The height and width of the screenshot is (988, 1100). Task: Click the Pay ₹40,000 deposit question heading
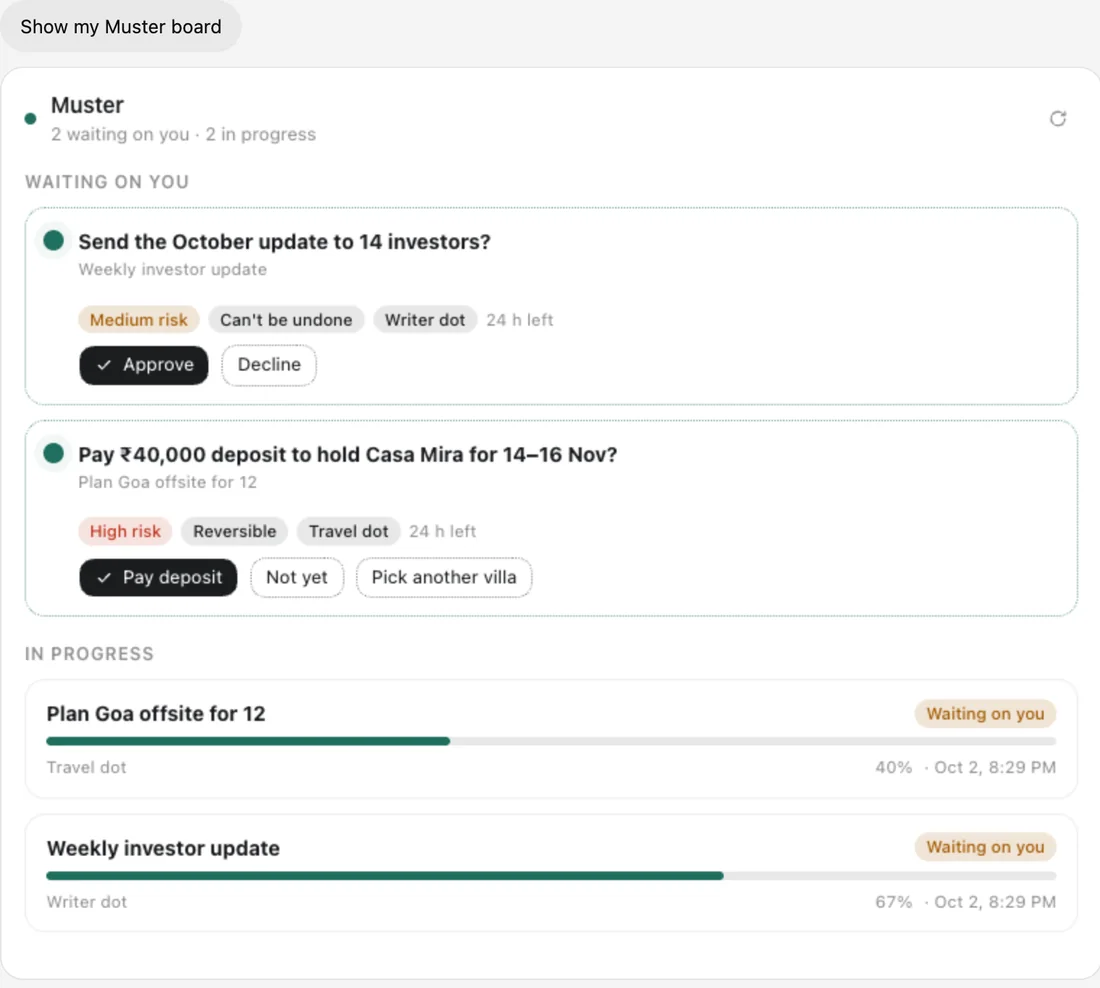click(347, 454)
